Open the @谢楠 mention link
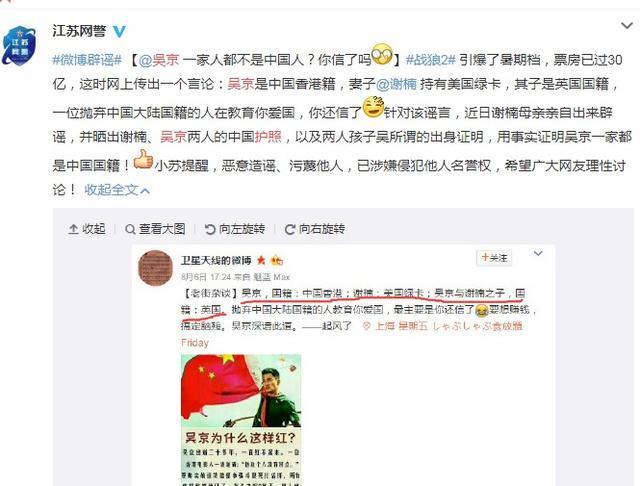Viewport: 640px width, 486px height. coord(396,84)
